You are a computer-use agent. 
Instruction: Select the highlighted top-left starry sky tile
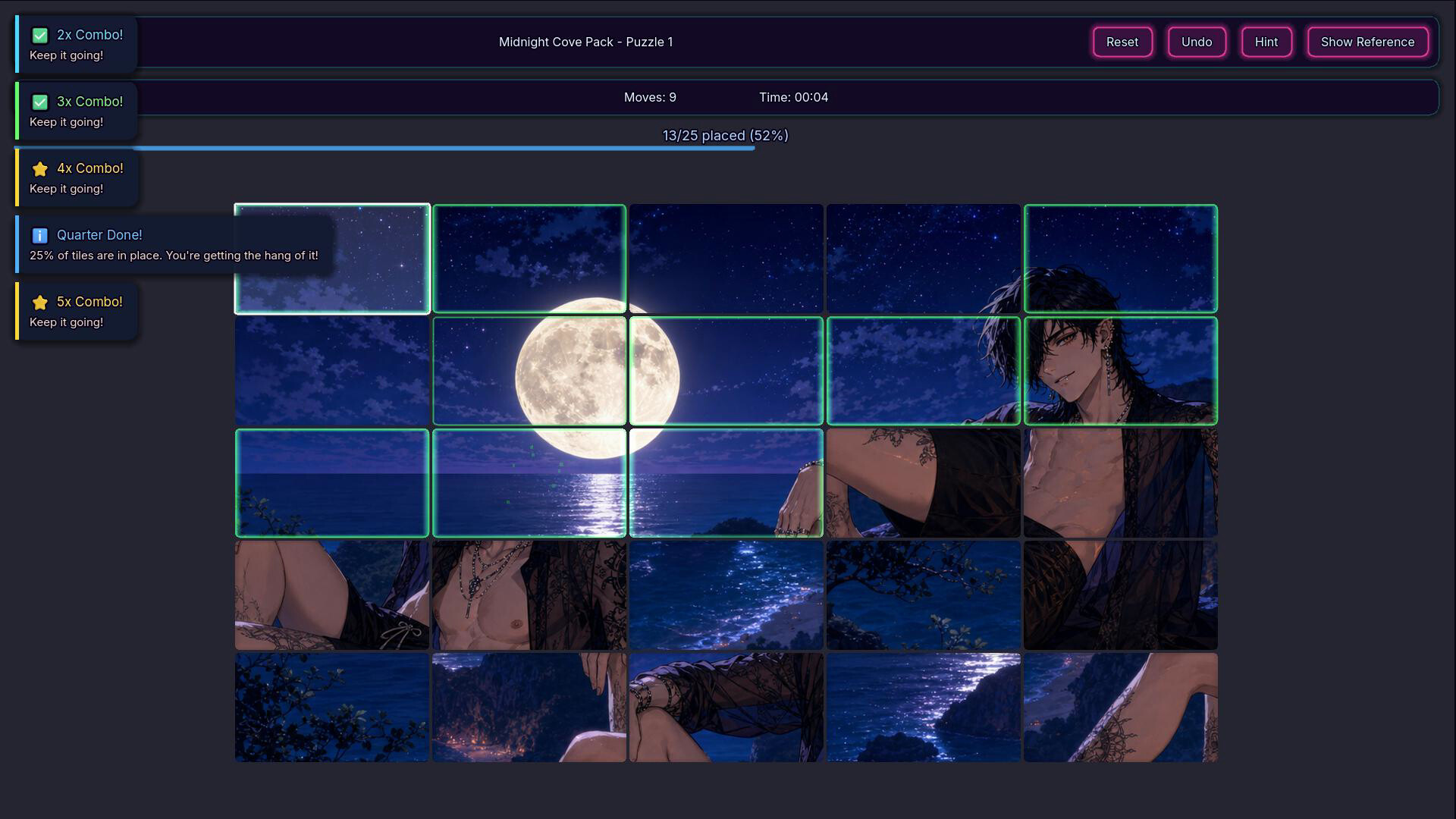point(332,259)
